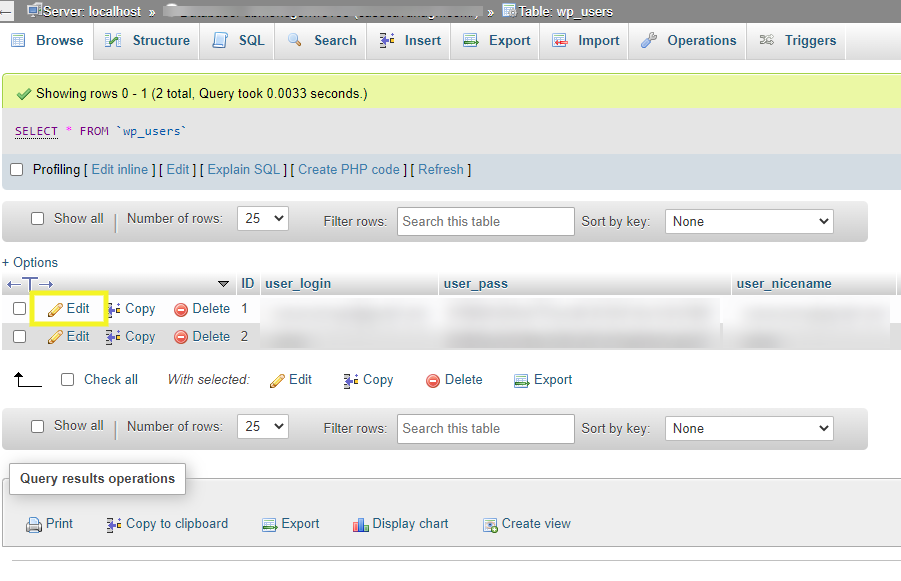Click the pencil Edit icon for row 2
This screenshot has height=581, width=901.
coord(55,337)
